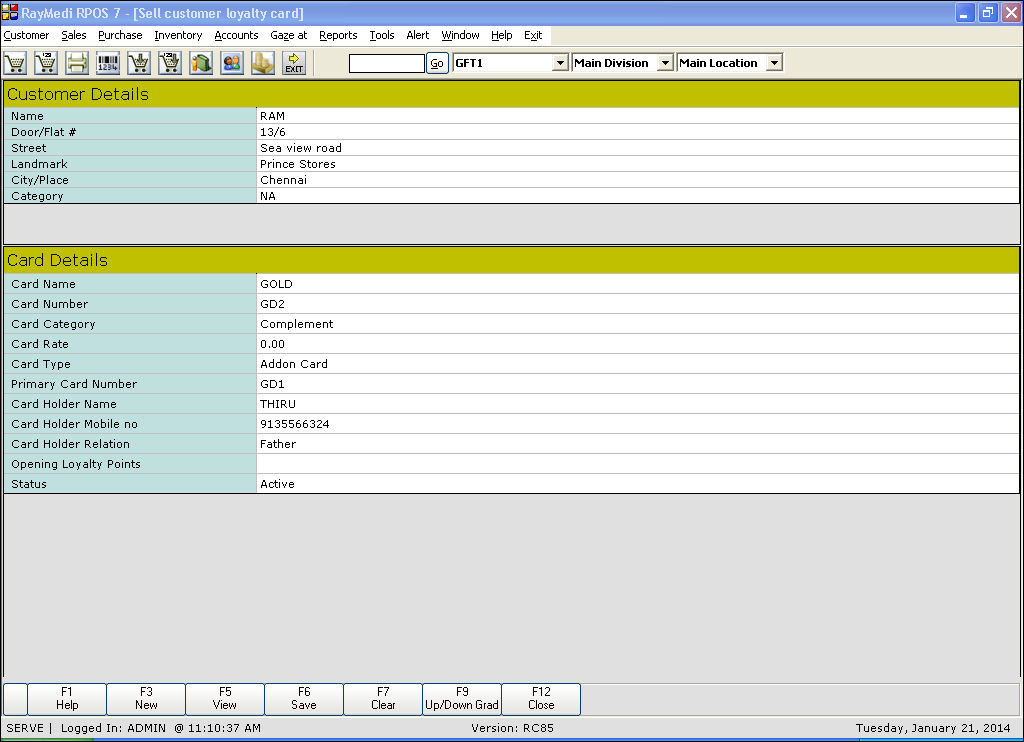1024x742 pixels.
Task: Click the printer toolbar icon
Action: click(77, 63)
